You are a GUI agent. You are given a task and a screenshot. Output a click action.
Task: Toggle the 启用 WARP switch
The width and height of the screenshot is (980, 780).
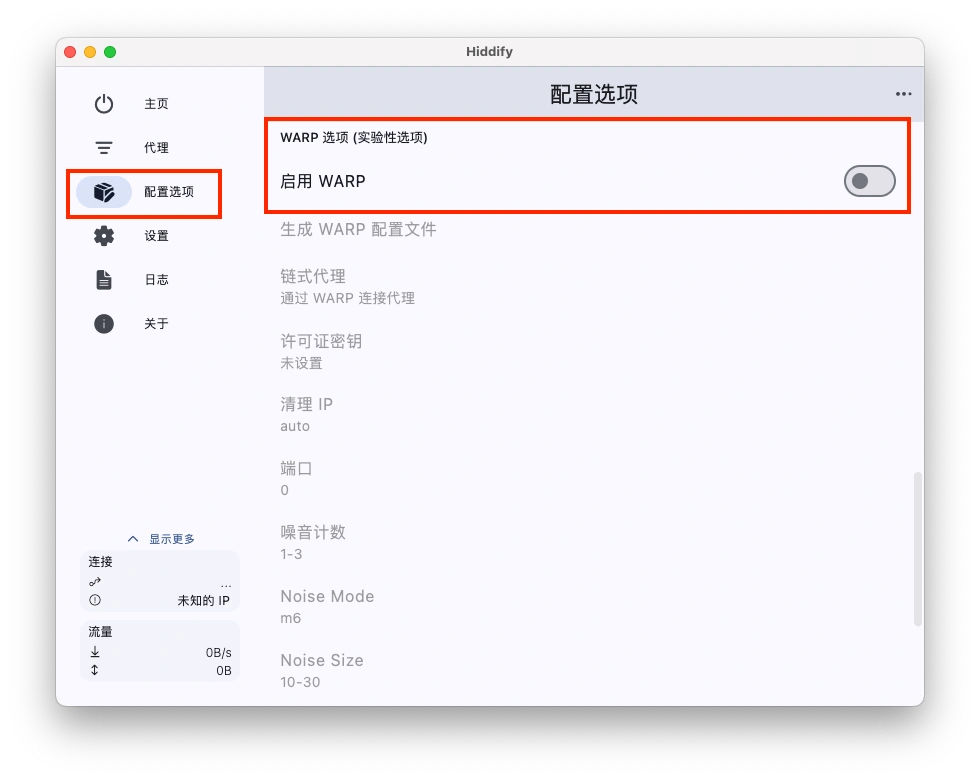868,181
